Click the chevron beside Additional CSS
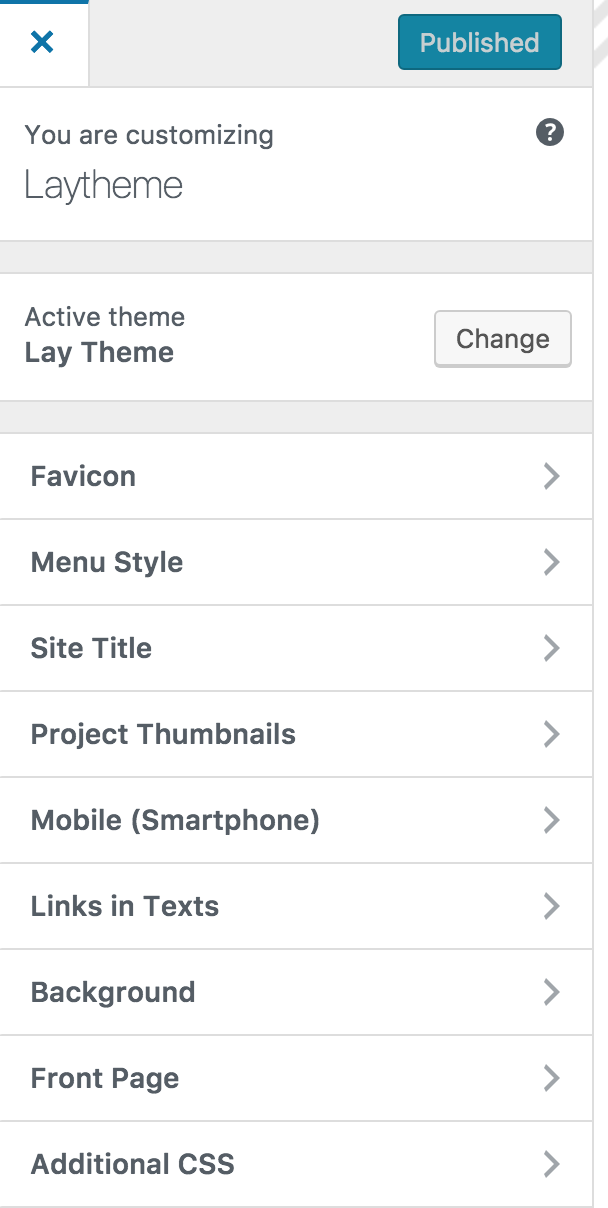This screenshot has height=1208, width=608. [x=551, y=1164]
